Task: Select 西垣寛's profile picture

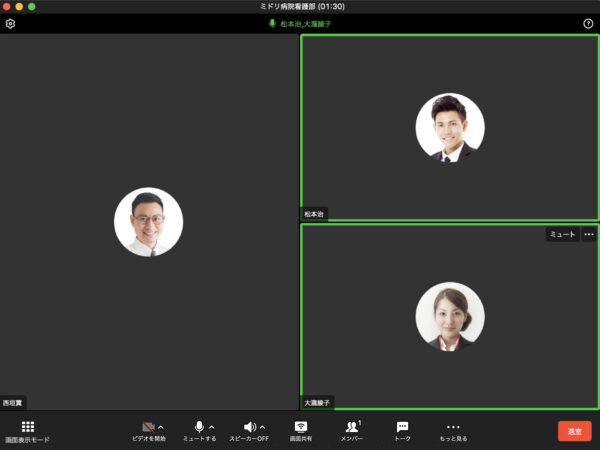Action: click(148, 221)
